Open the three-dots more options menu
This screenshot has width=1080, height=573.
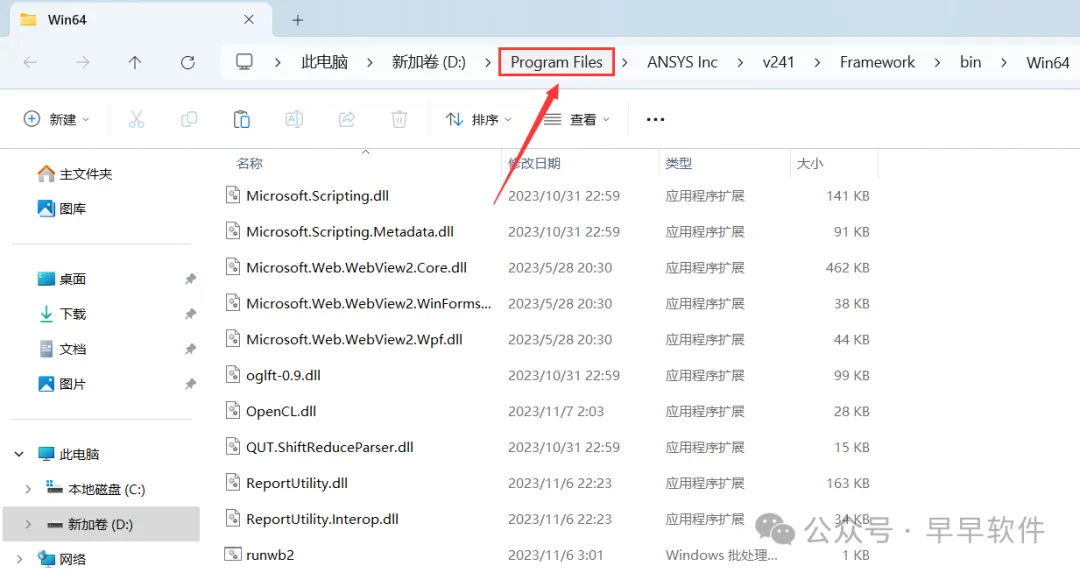(655, 119)
